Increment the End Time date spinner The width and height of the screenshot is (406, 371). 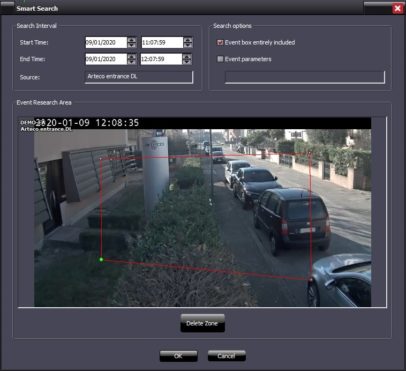[132, 56]
